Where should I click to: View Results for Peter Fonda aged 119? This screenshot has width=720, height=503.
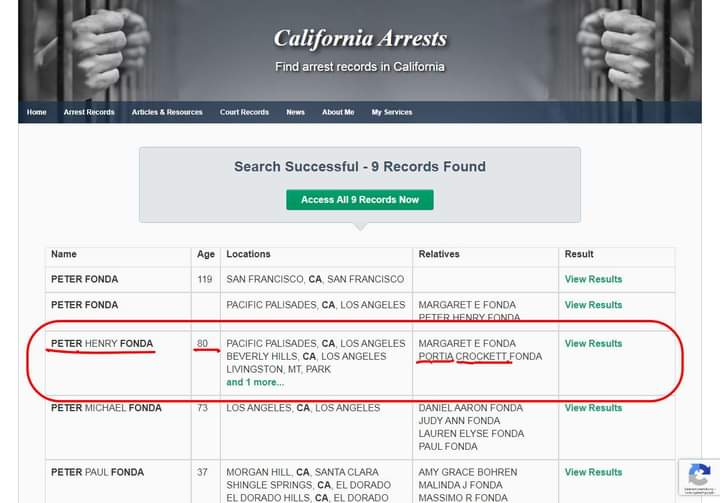[593, 279]
